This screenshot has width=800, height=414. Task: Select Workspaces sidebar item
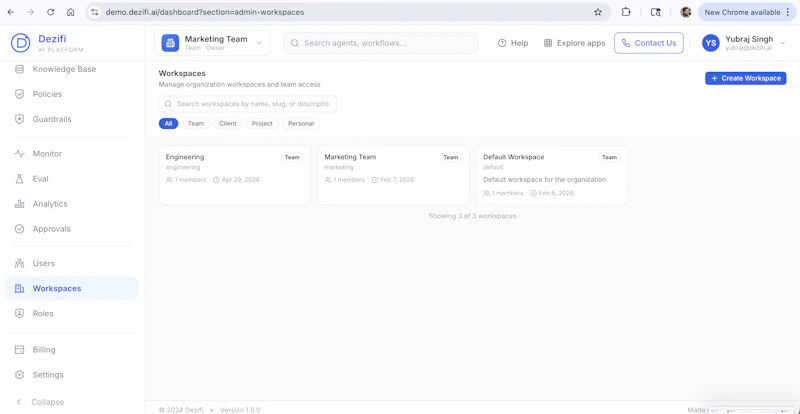[71, 288]
